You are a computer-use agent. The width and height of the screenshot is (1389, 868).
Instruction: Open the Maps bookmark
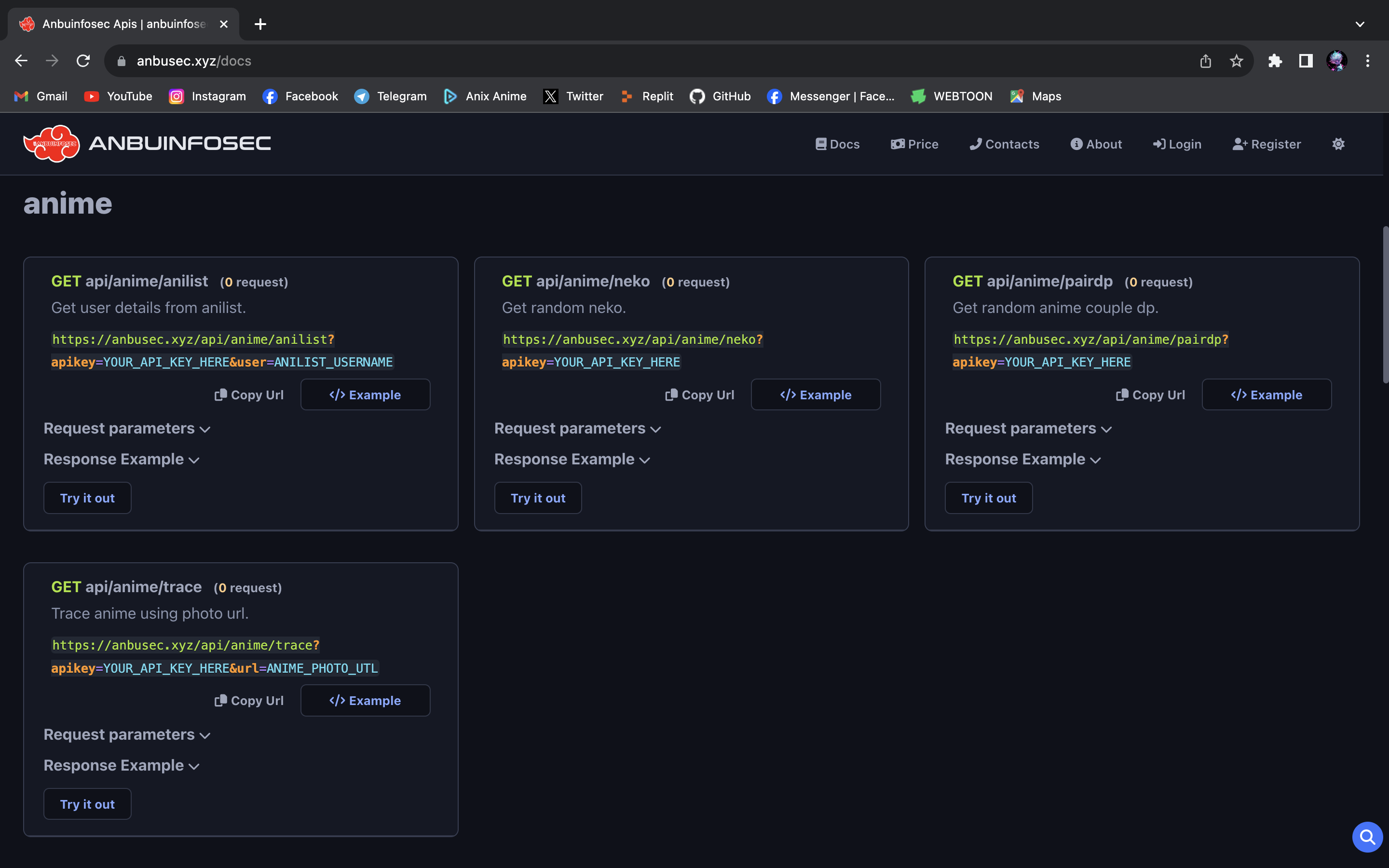[x=1035, y=96]
